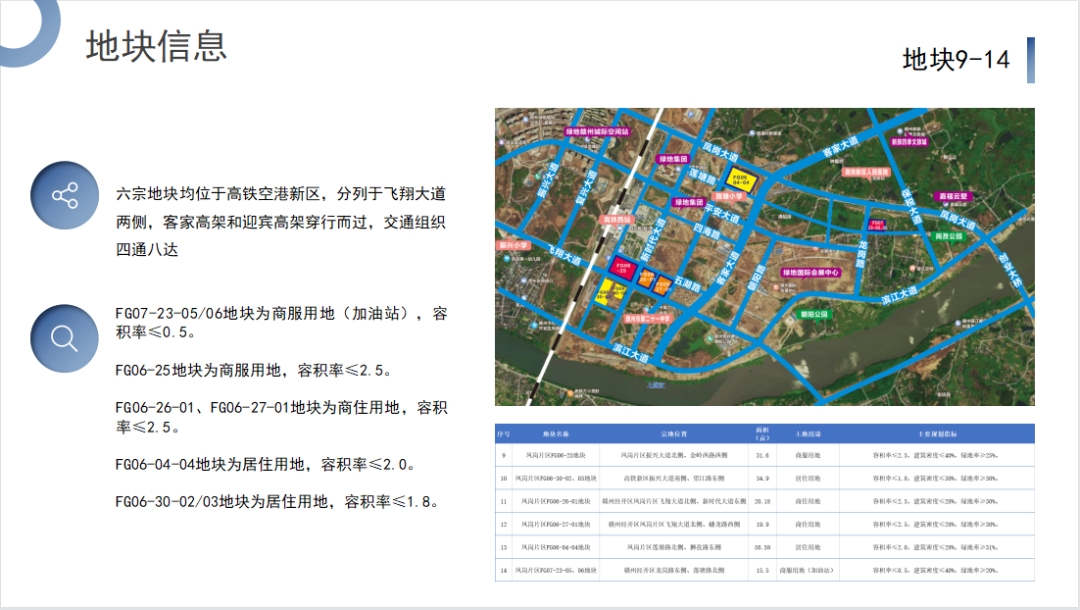Click the 朝阳公园 map label
The image size is (1080, 610).
pyautogui.click(x=814, y=314)
